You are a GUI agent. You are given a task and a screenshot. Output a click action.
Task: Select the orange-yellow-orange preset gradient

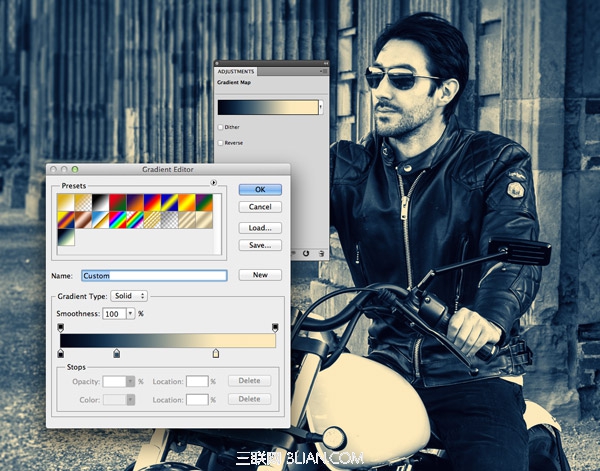click(187, 202)
